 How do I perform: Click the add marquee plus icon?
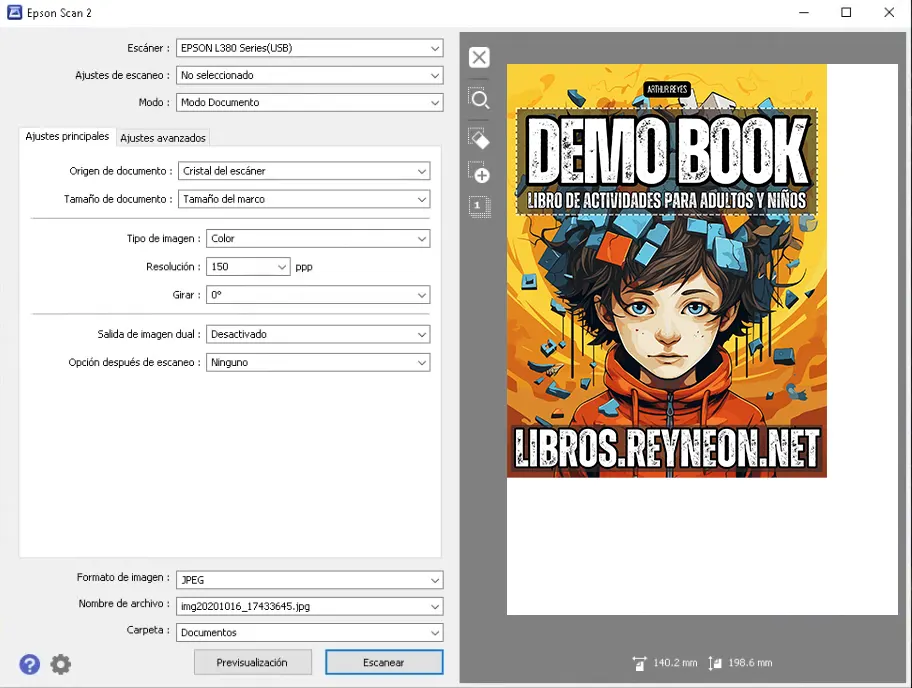480,173
